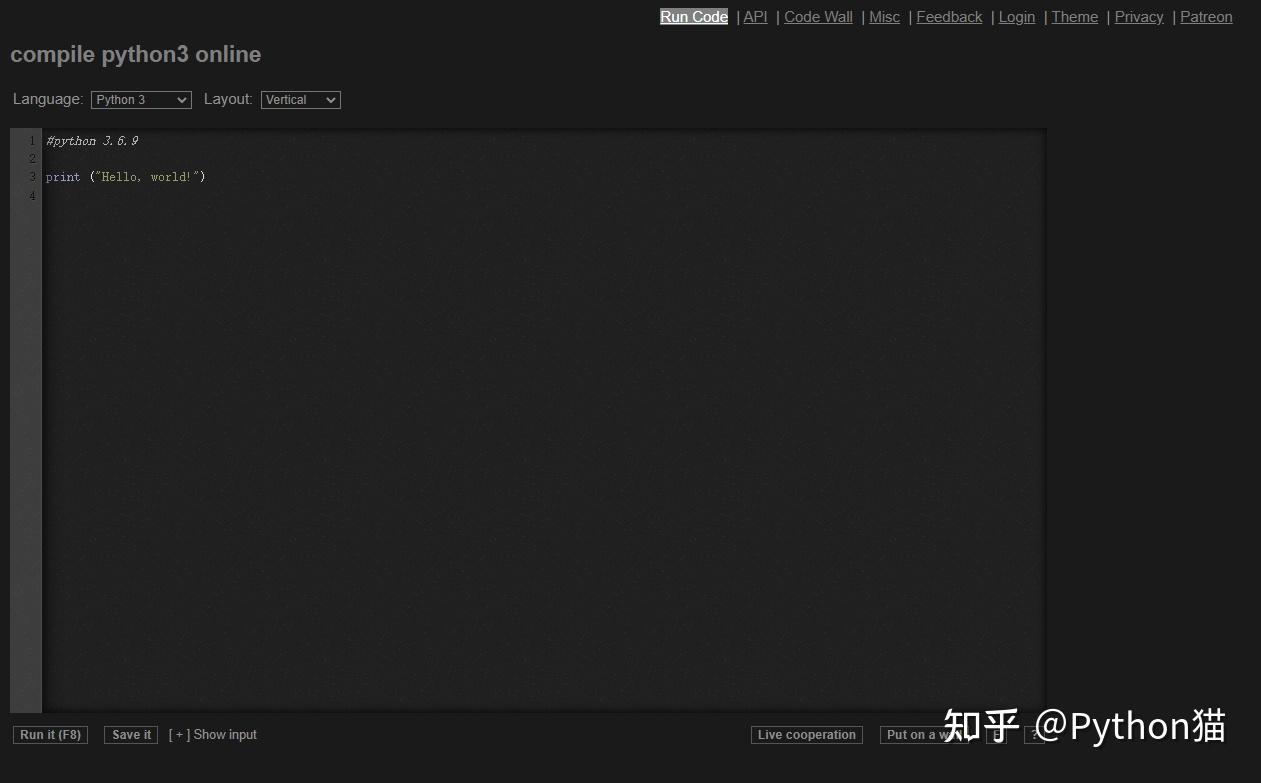1261x783 pixels.
Task: Toggle the site Theme
Action: coord(1074,17)
